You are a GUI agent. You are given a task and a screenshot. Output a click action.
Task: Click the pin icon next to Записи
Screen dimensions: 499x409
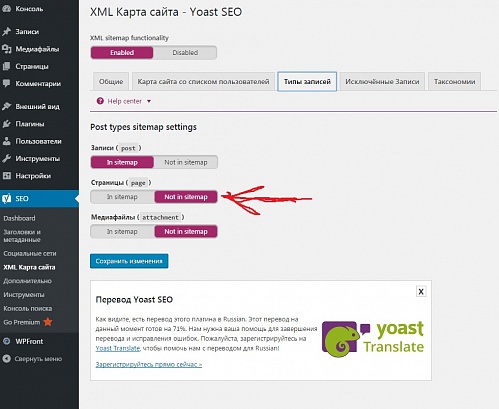[x=6, y=32]
